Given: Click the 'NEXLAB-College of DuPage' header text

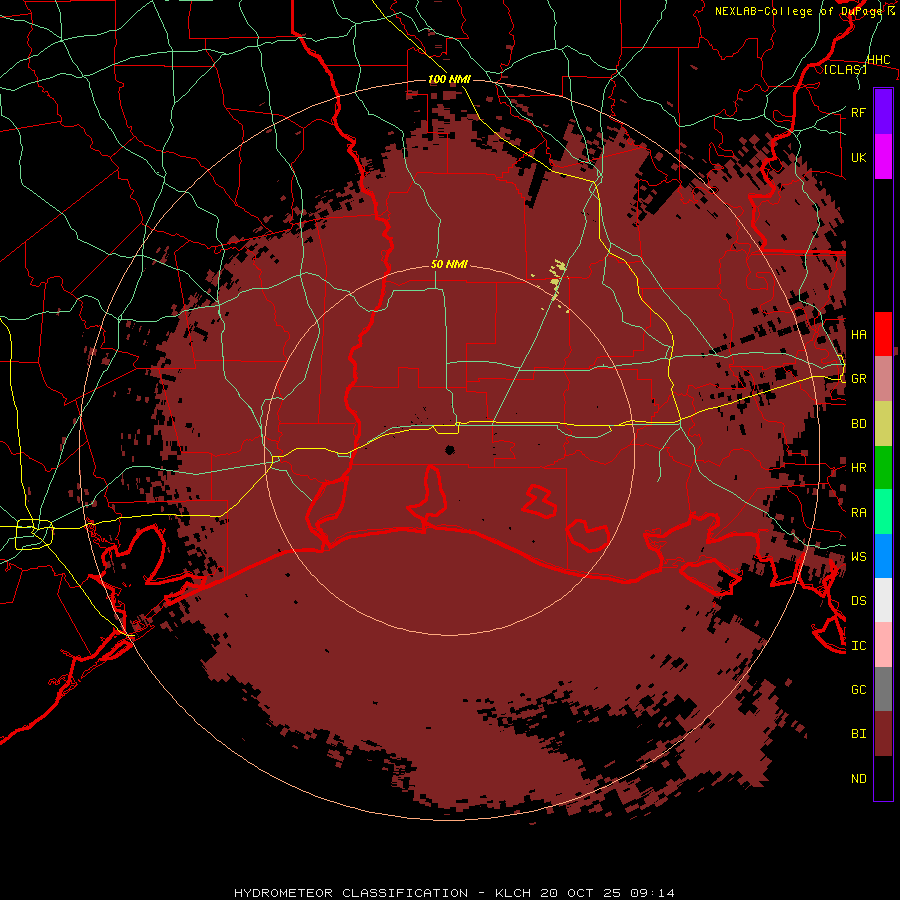Looking at the screenshot, I should click(800, 11).
